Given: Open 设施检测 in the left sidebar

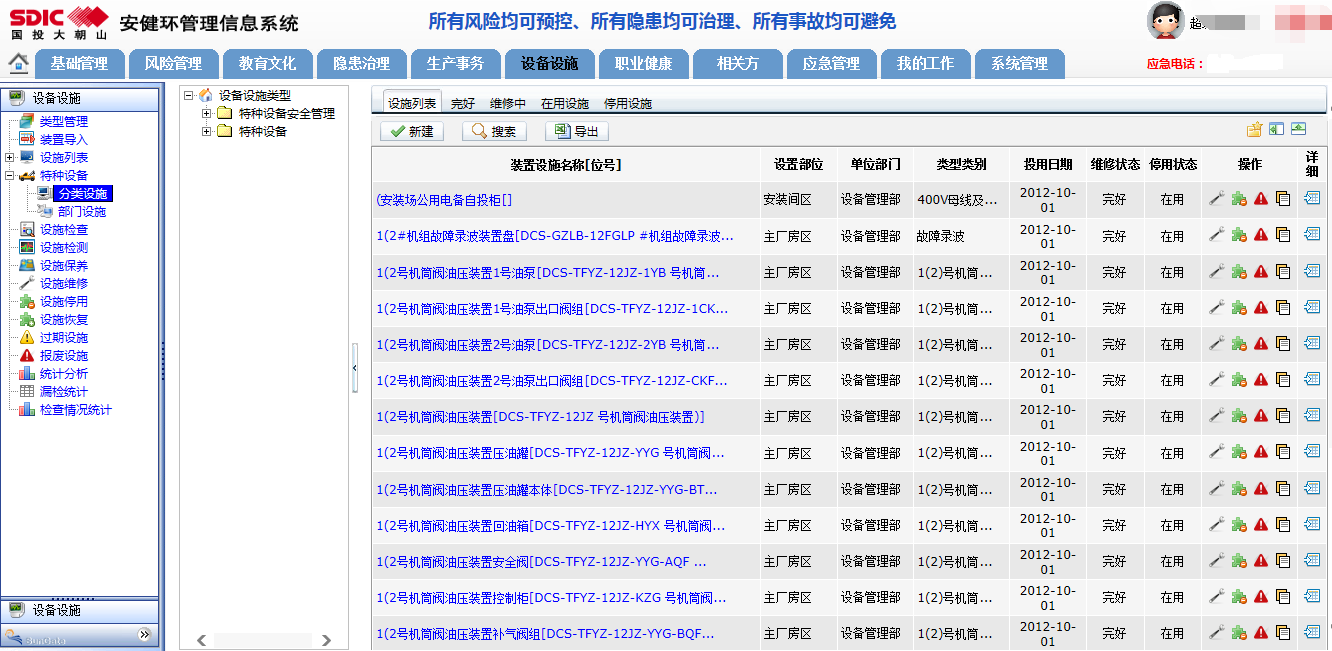Looking at the screenshot, I should (x=63, y=248).
